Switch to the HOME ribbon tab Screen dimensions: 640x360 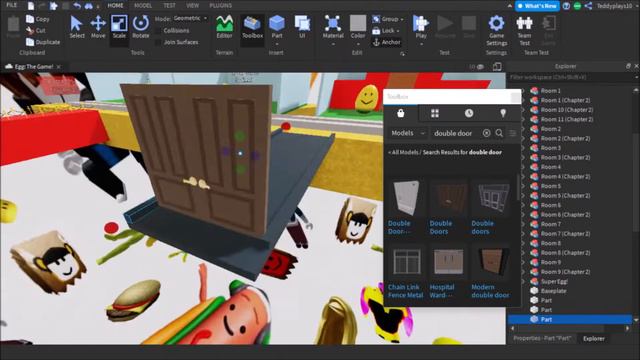click(x=115, y=5)
